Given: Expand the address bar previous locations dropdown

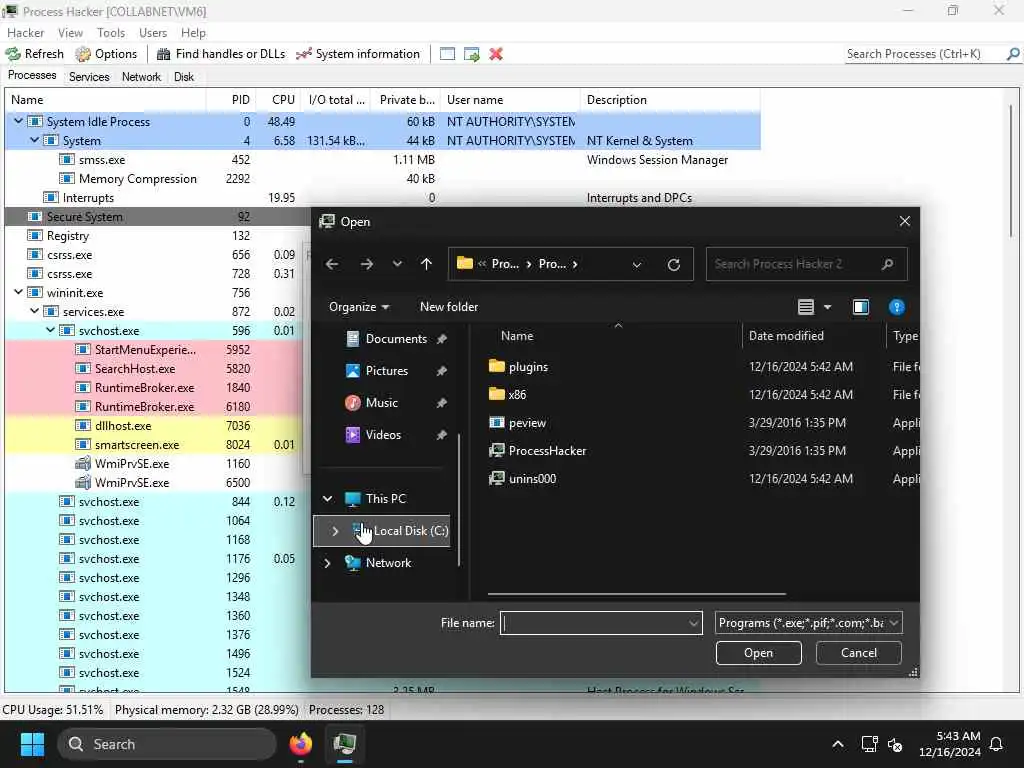Looking at the screenshot, I should (637, 264).
